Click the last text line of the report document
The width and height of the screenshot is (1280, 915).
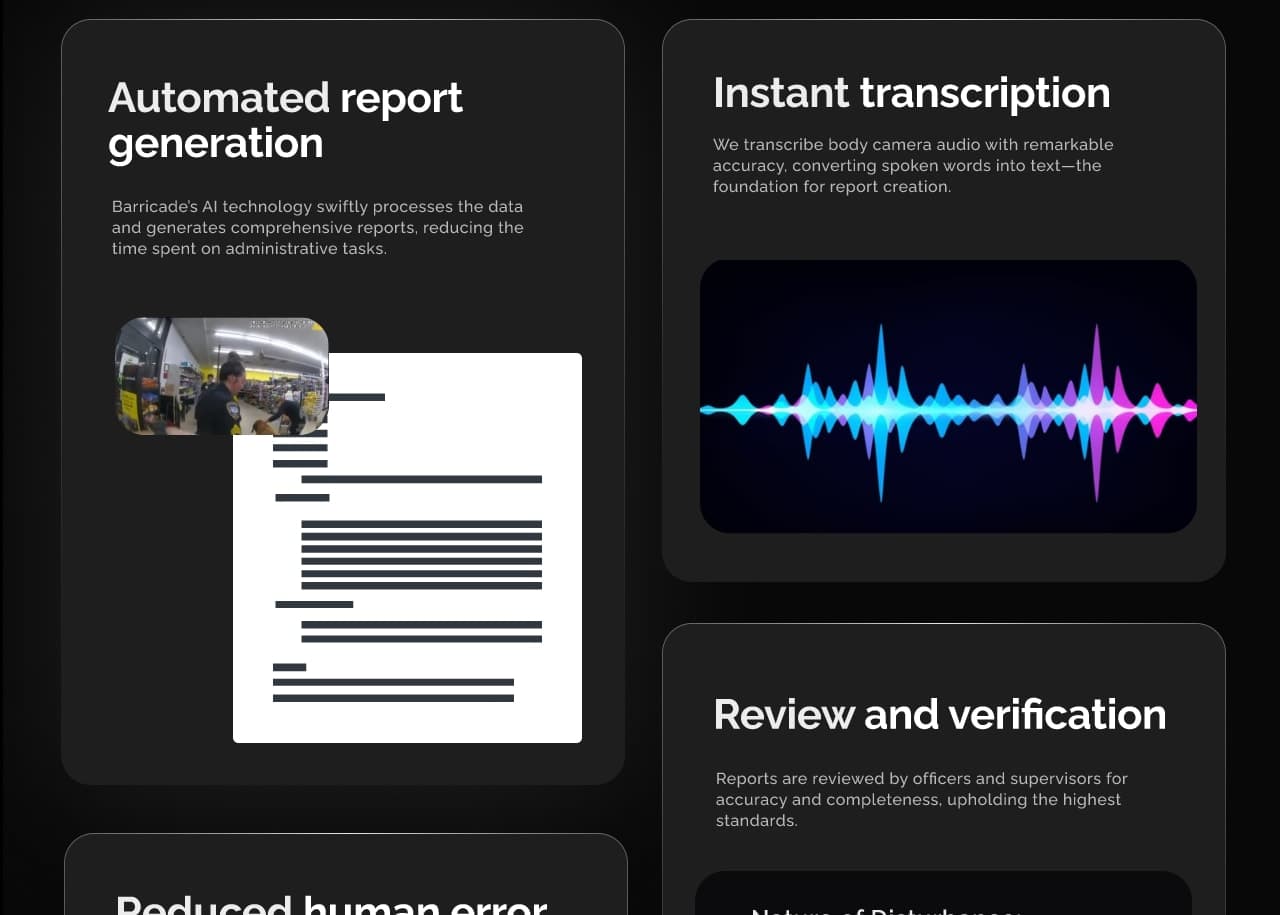[393, 698]
